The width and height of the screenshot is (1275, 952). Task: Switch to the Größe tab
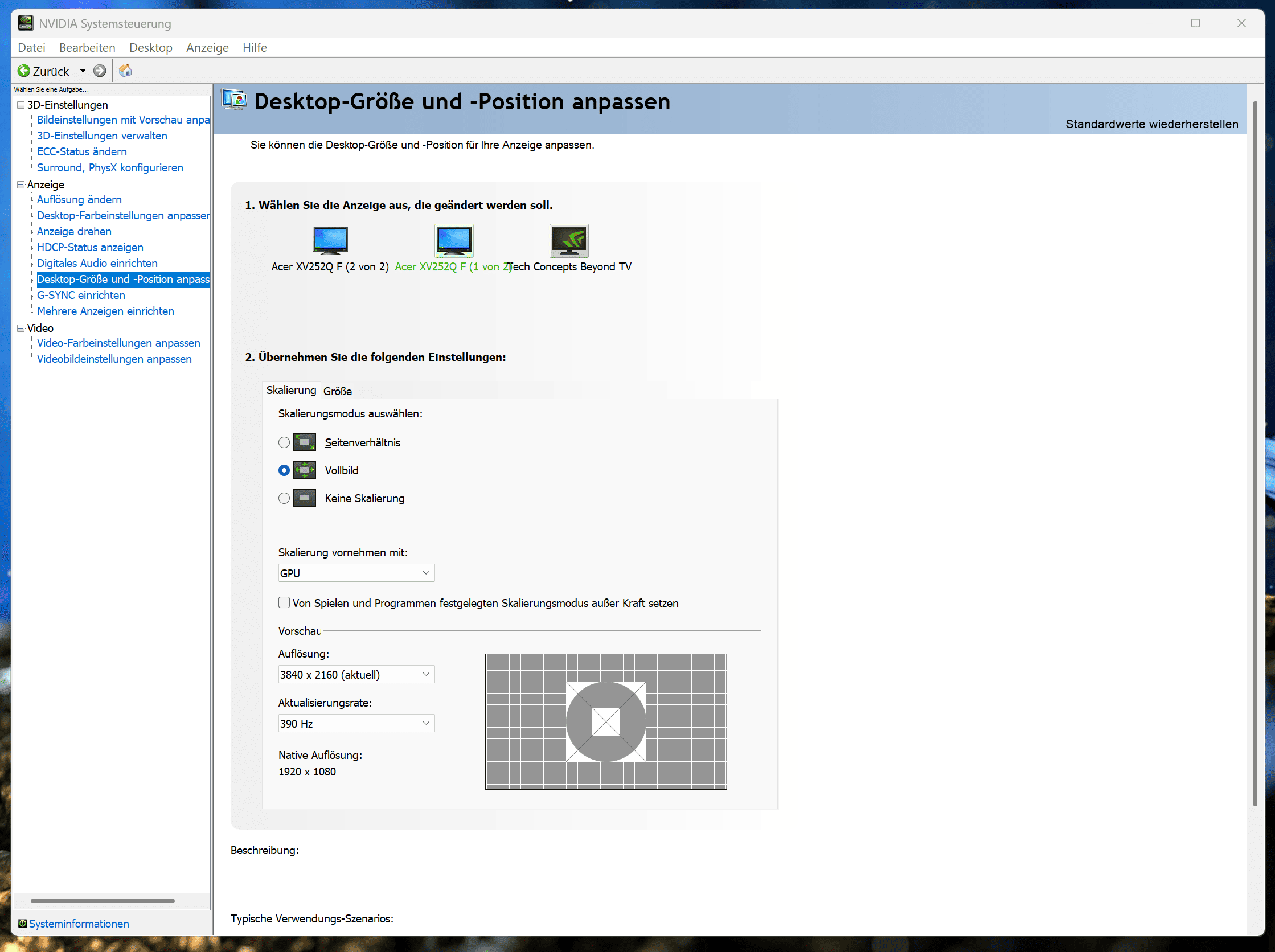click(337, 391)
